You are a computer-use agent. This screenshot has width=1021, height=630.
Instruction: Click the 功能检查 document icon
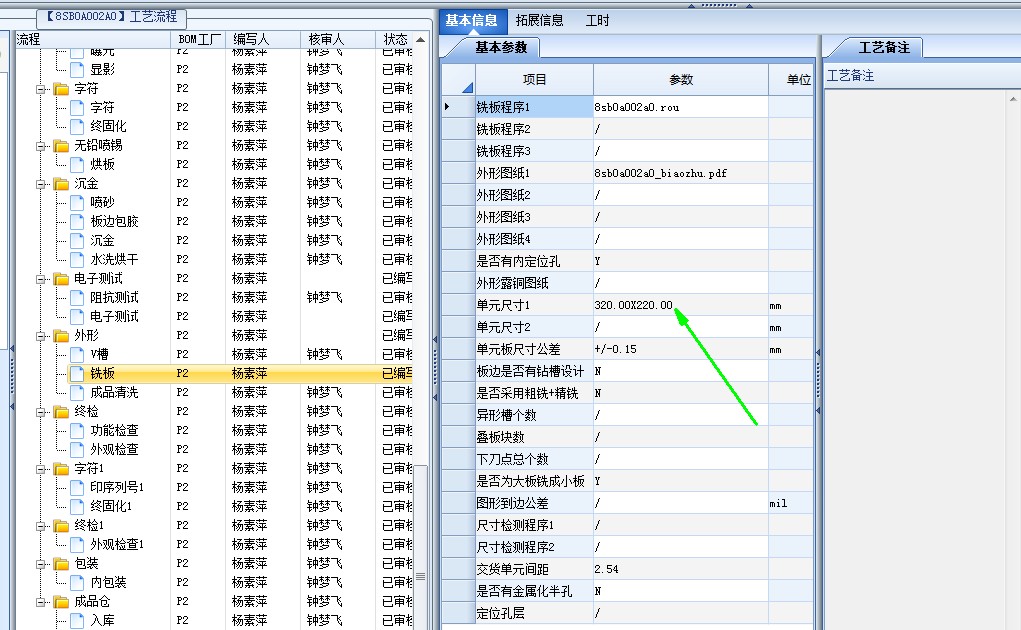(x=77, y=430)
